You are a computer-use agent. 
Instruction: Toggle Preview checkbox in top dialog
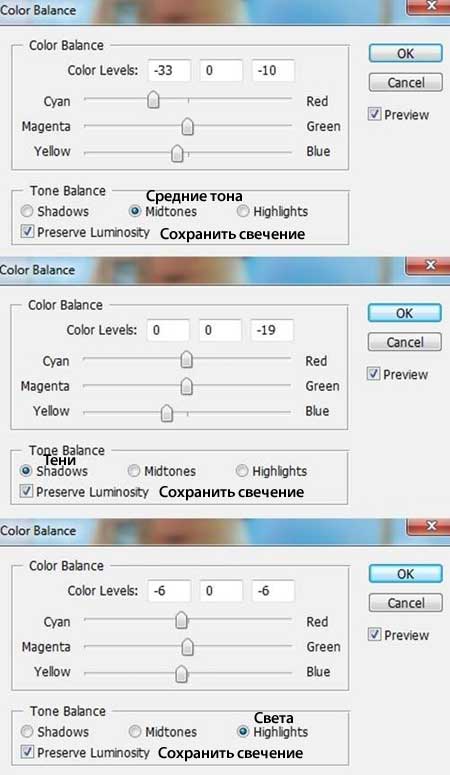click(x=374, y=114)
